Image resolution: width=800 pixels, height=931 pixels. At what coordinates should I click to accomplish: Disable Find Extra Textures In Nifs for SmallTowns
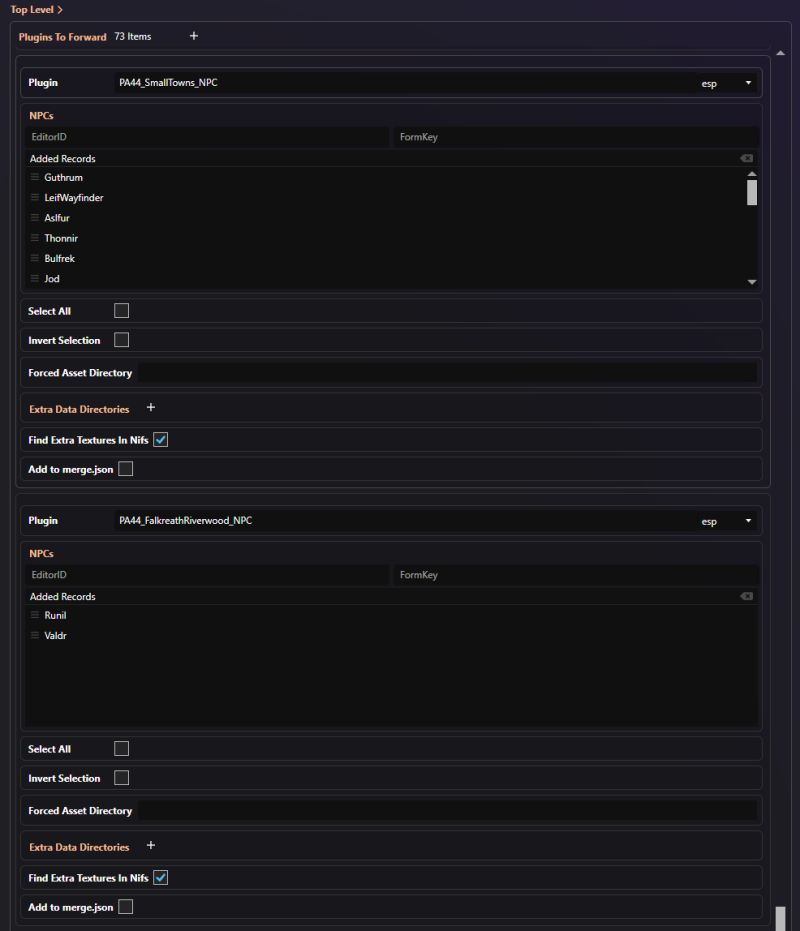coord(161,439)
